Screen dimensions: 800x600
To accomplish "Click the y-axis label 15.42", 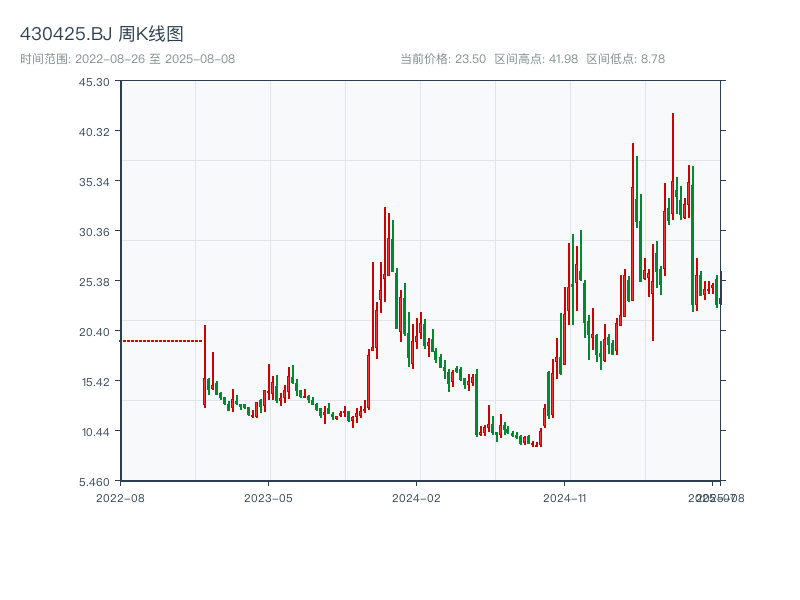I will tap(95, 382).
